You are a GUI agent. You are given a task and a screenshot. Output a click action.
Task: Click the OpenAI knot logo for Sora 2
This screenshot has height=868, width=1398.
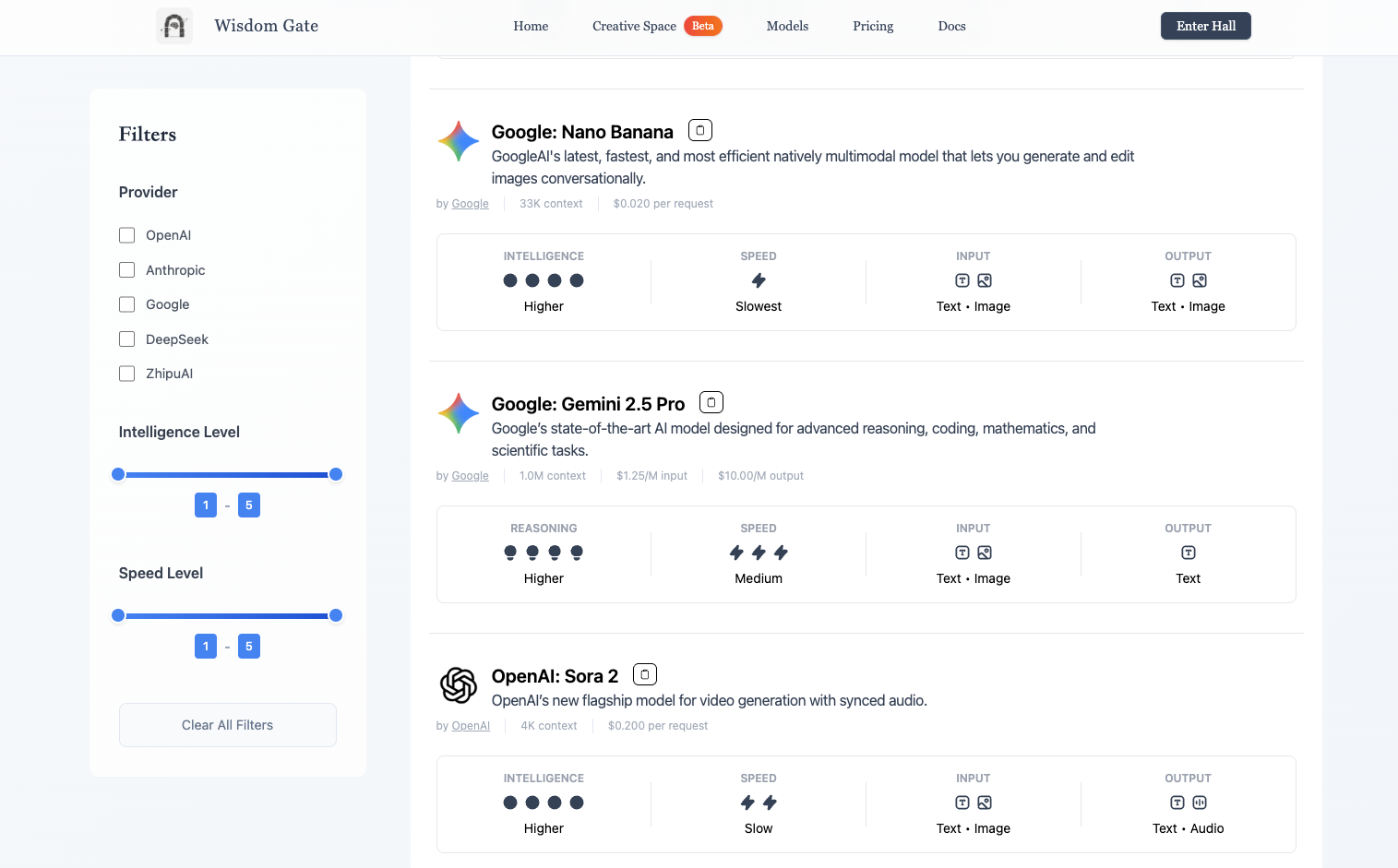(x=459, y=685)
